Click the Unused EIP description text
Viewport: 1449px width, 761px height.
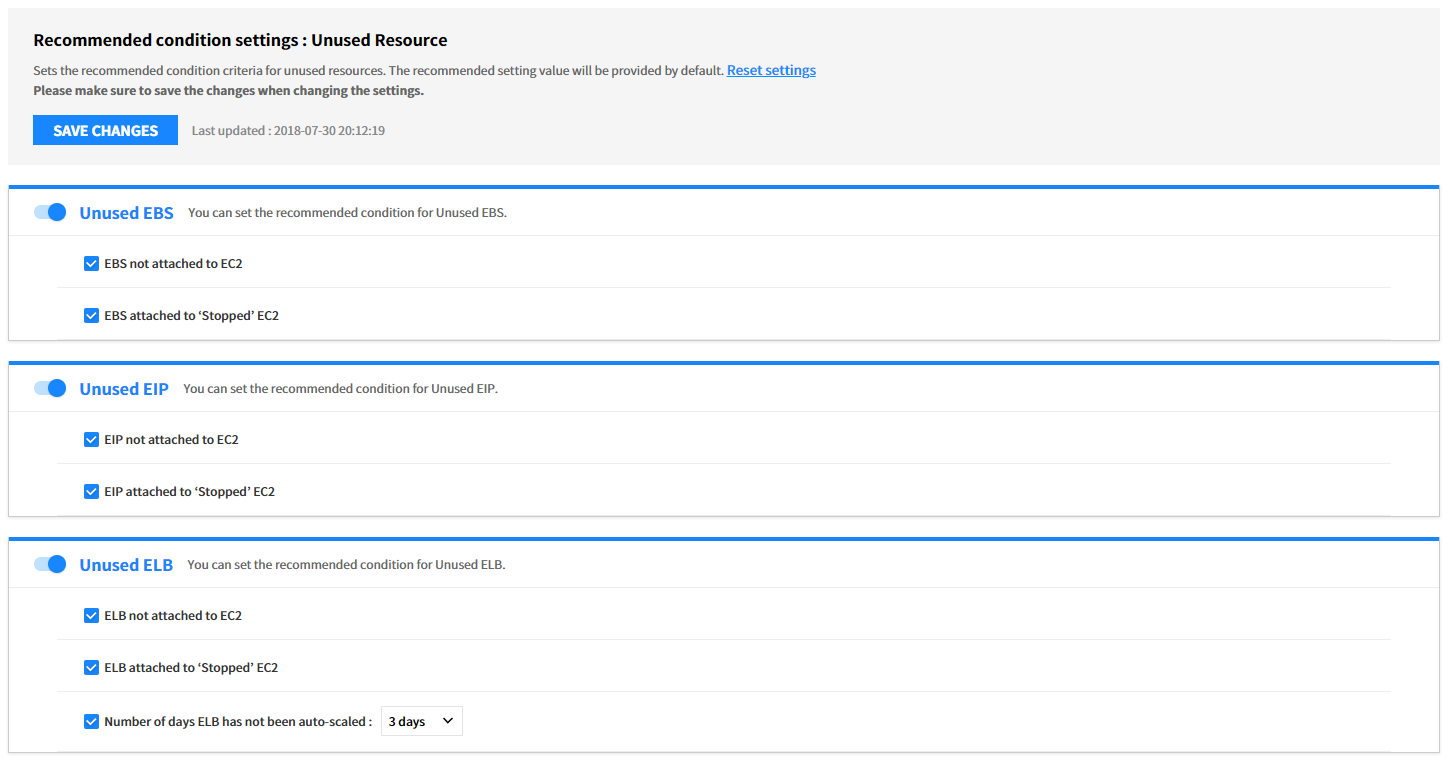click(340, 389)
